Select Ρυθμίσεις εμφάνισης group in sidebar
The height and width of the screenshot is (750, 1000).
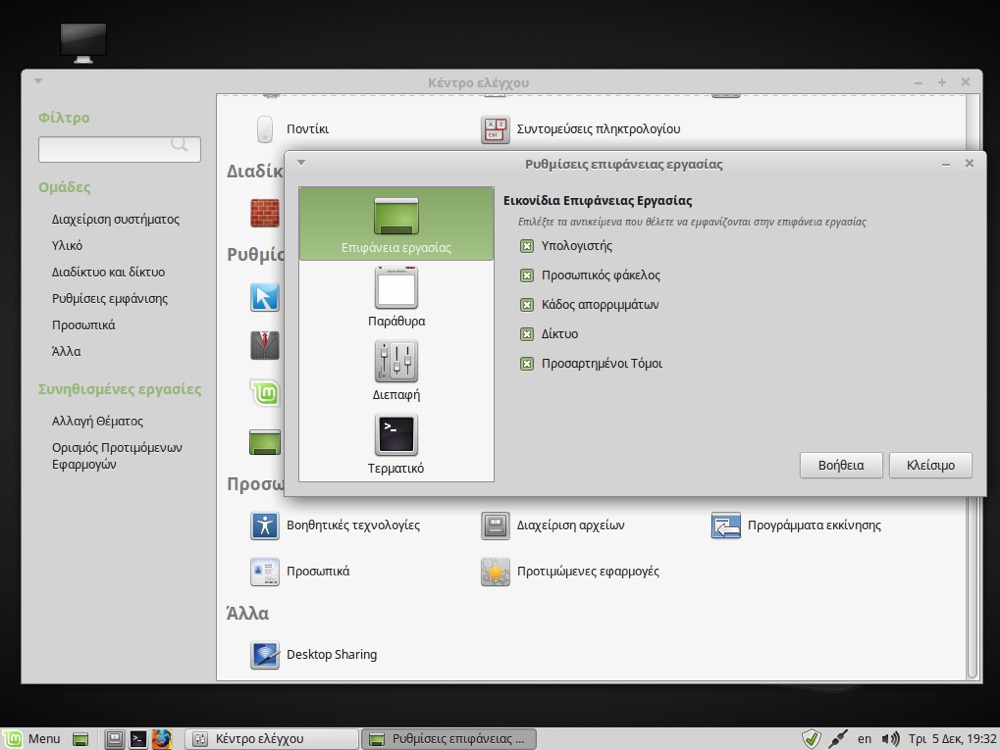(110, 299)
